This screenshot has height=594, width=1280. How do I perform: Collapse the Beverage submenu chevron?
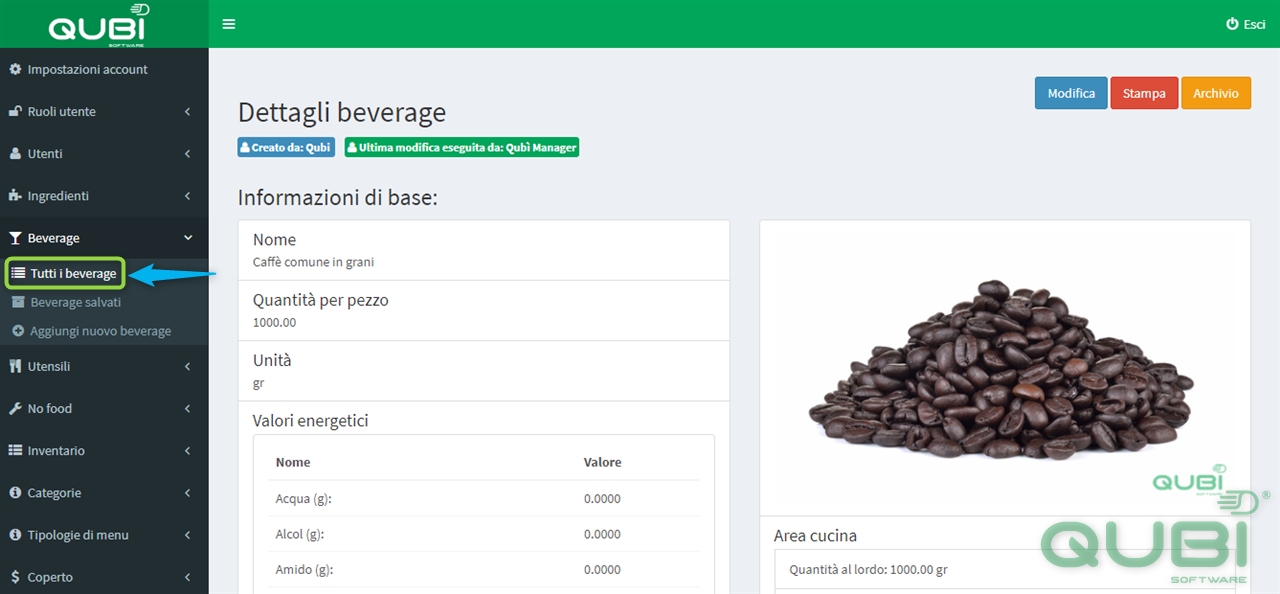coord(188,238)
